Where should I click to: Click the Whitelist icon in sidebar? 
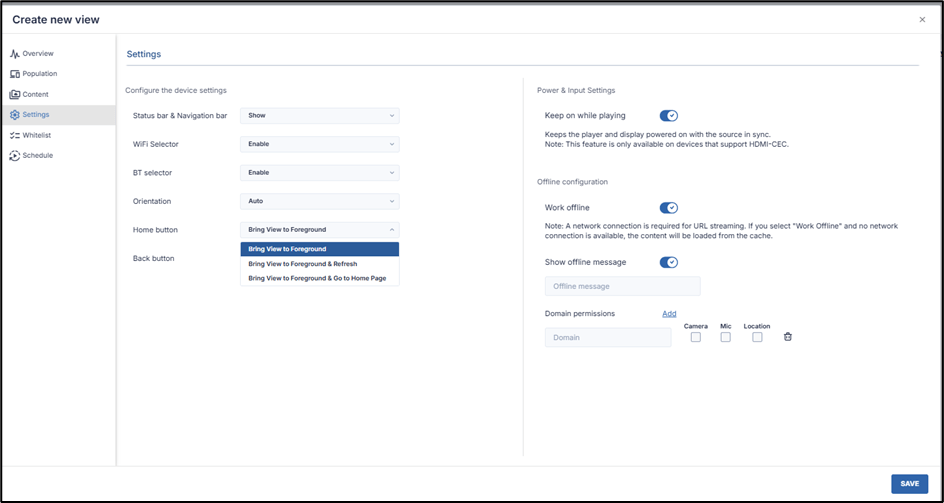pos(15,135)
